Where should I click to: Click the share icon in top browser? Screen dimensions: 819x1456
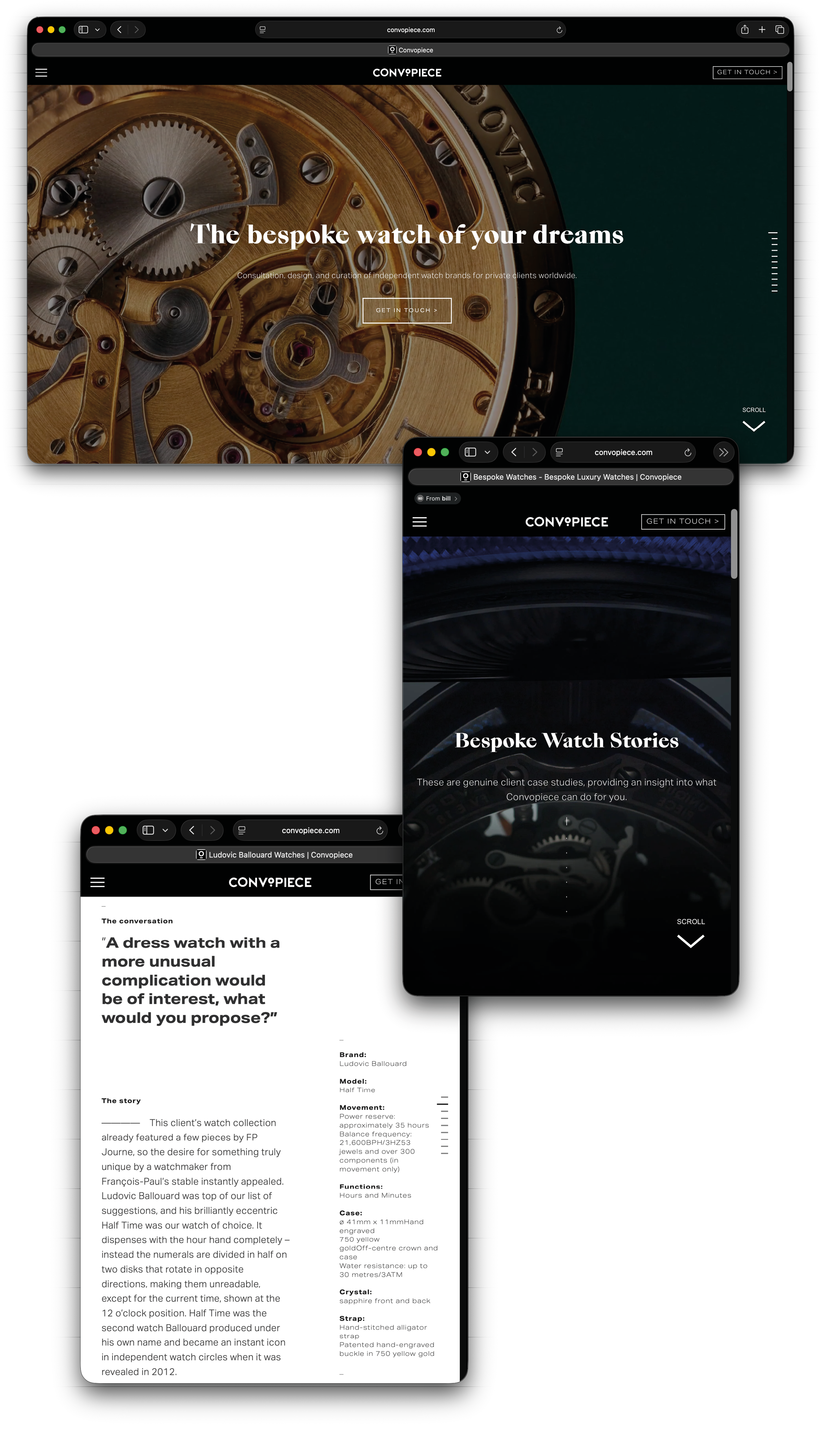click(x=744, y=29)
